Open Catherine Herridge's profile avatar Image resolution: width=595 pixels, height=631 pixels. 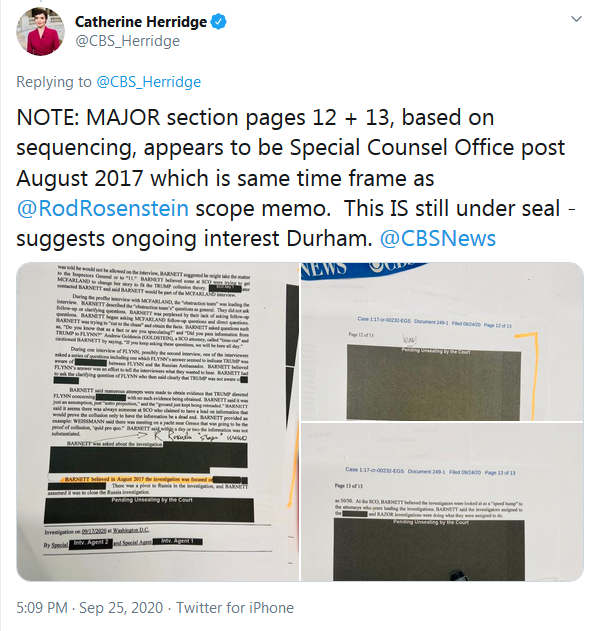click(40, 31)
